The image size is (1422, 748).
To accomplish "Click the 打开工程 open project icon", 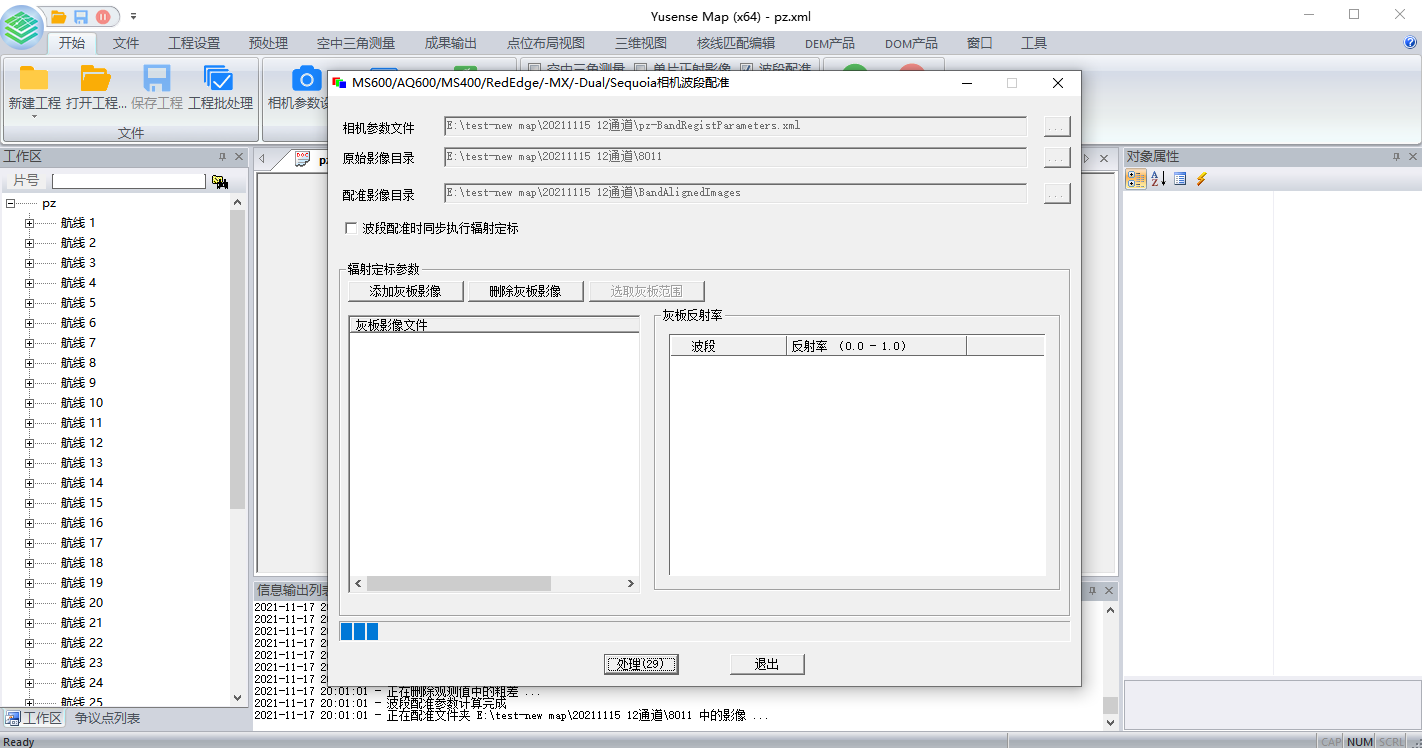I will 96,79.
